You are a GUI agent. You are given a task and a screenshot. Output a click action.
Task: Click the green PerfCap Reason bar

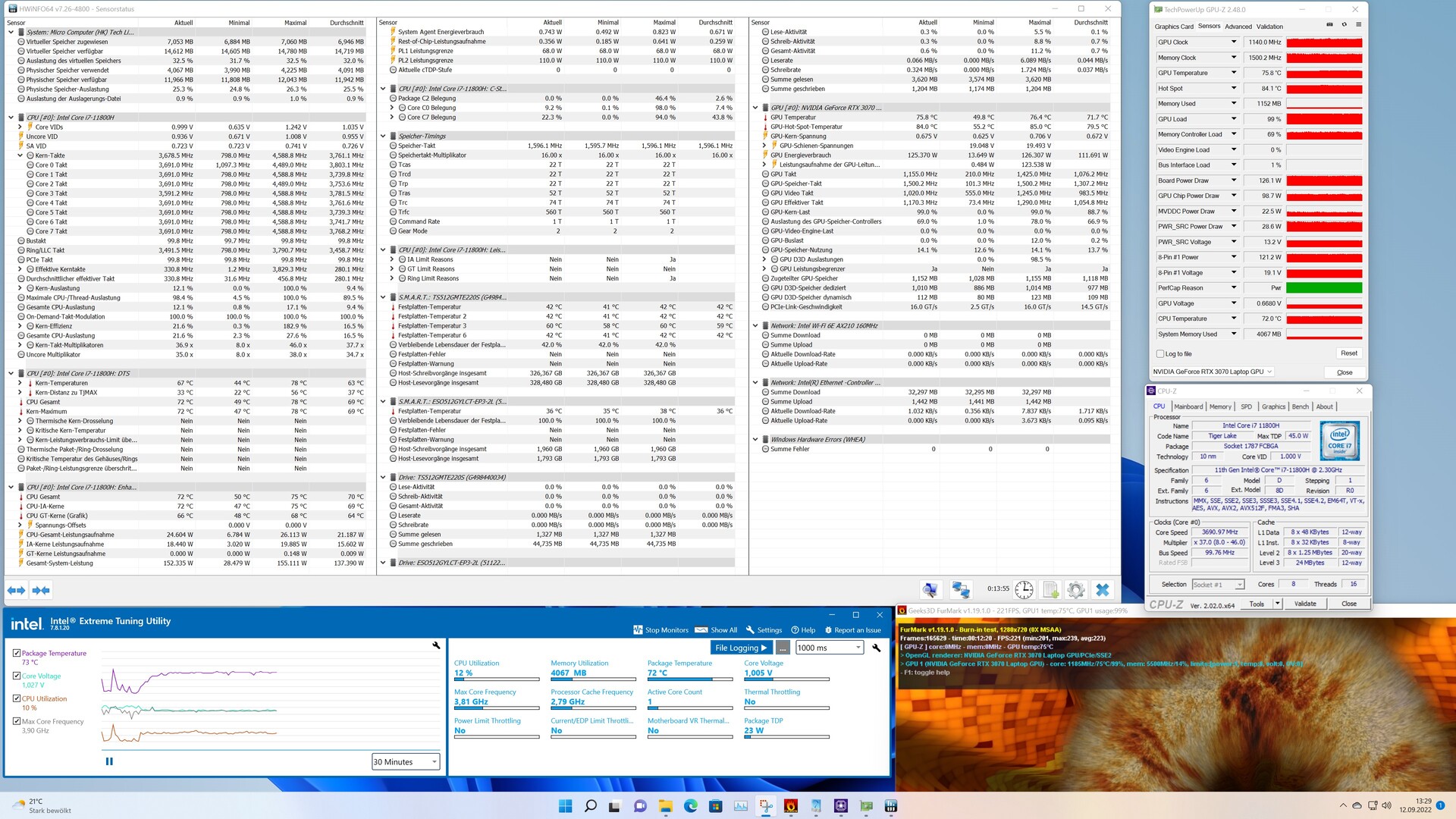1324,288
